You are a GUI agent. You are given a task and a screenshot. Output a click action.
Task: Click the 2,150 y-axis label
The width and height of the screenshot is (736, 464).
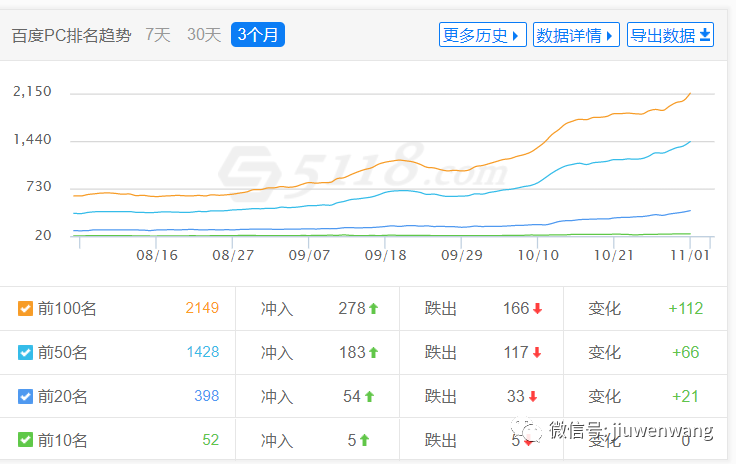coord(32,91)
